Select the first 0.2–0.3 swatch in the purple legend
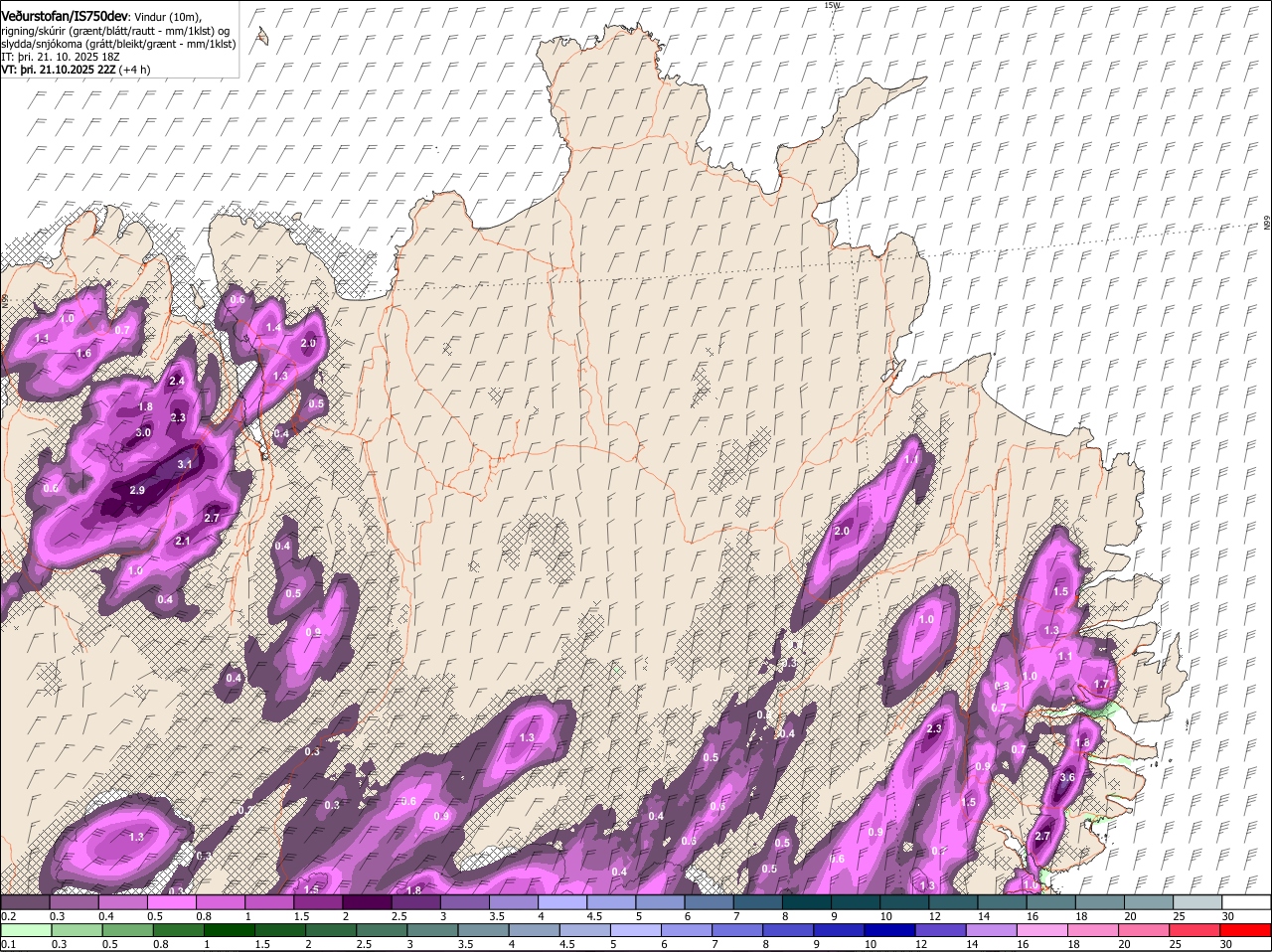 [x=26, y=902]
